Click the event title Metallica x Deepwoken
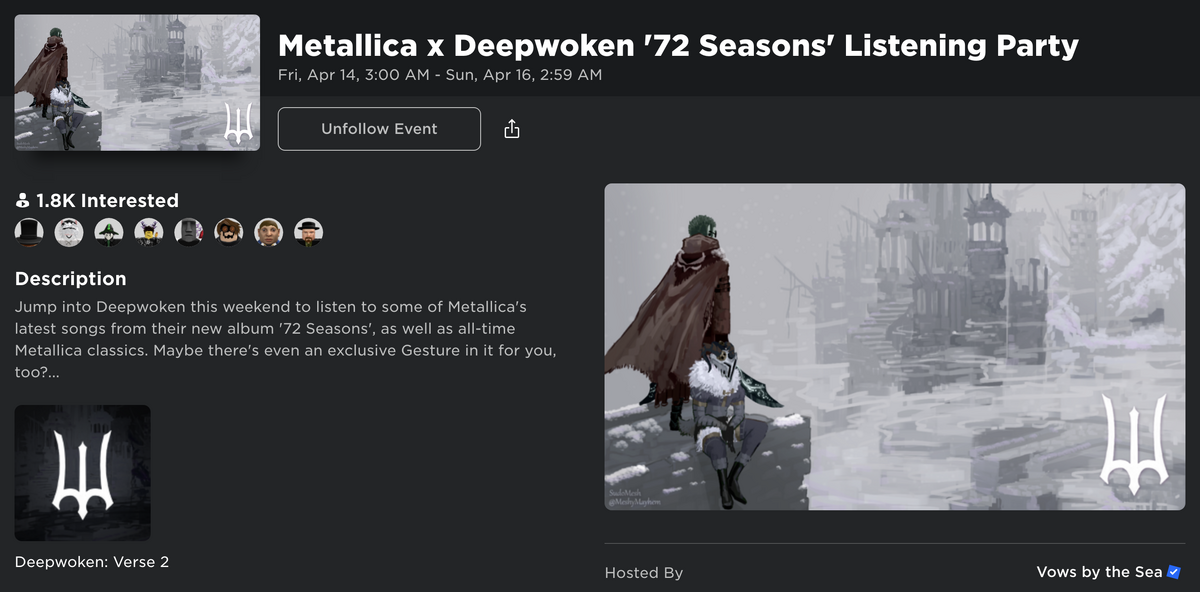This screenshot has height=592, width=1200. point(679,45)
